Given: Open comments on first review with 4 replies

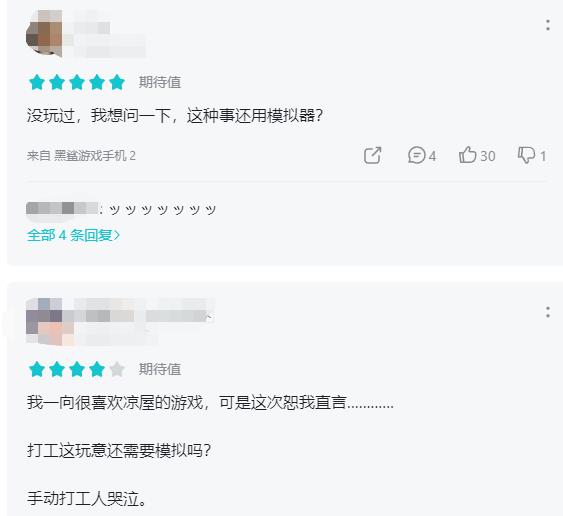Looking at the screenshot, I should (x=422, y=155).
